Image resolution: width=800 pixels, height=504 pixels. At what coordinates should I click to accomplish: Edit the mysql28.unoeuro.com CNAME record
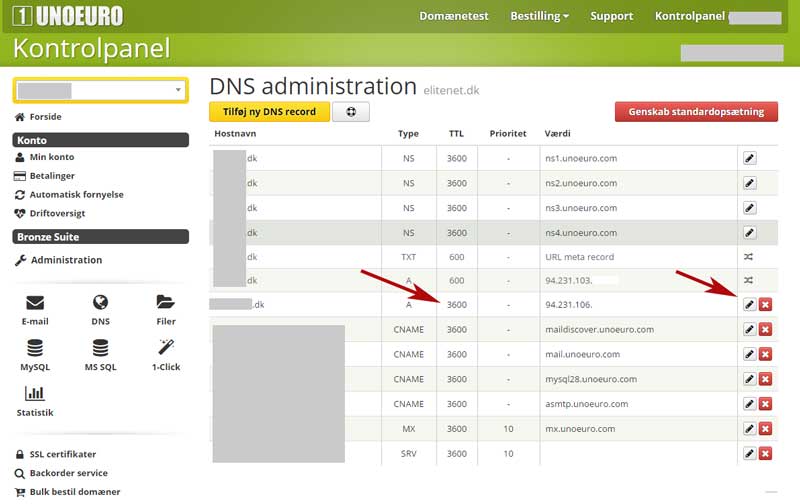[x=749, y=379]
